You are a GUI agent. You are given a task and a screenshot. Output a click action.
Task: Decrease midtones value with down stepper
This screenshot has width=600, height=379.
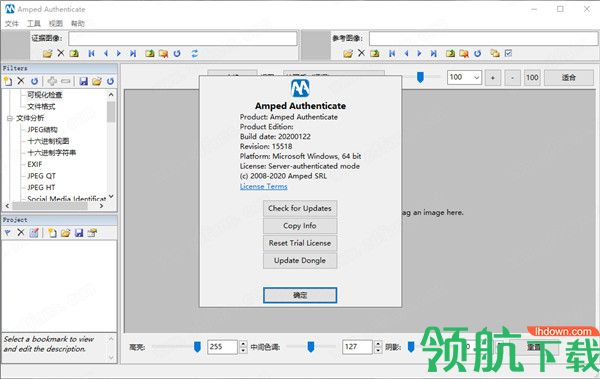coord(378,350)
